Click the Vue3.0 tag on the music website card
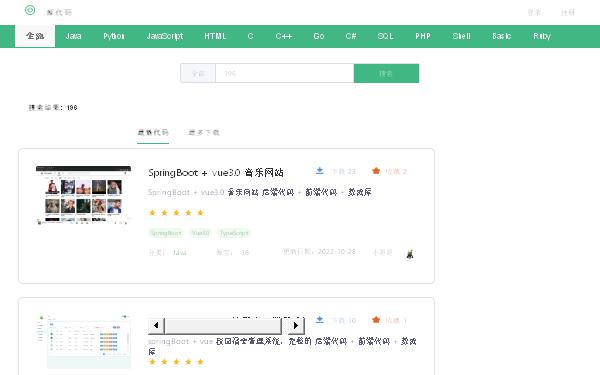The height and width of the screenshot is (375, 600). [x=201, y=233]
